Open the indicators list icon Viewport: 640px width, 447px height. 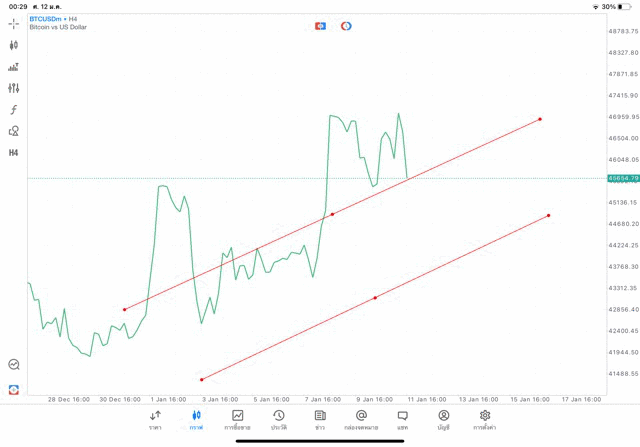14,67
